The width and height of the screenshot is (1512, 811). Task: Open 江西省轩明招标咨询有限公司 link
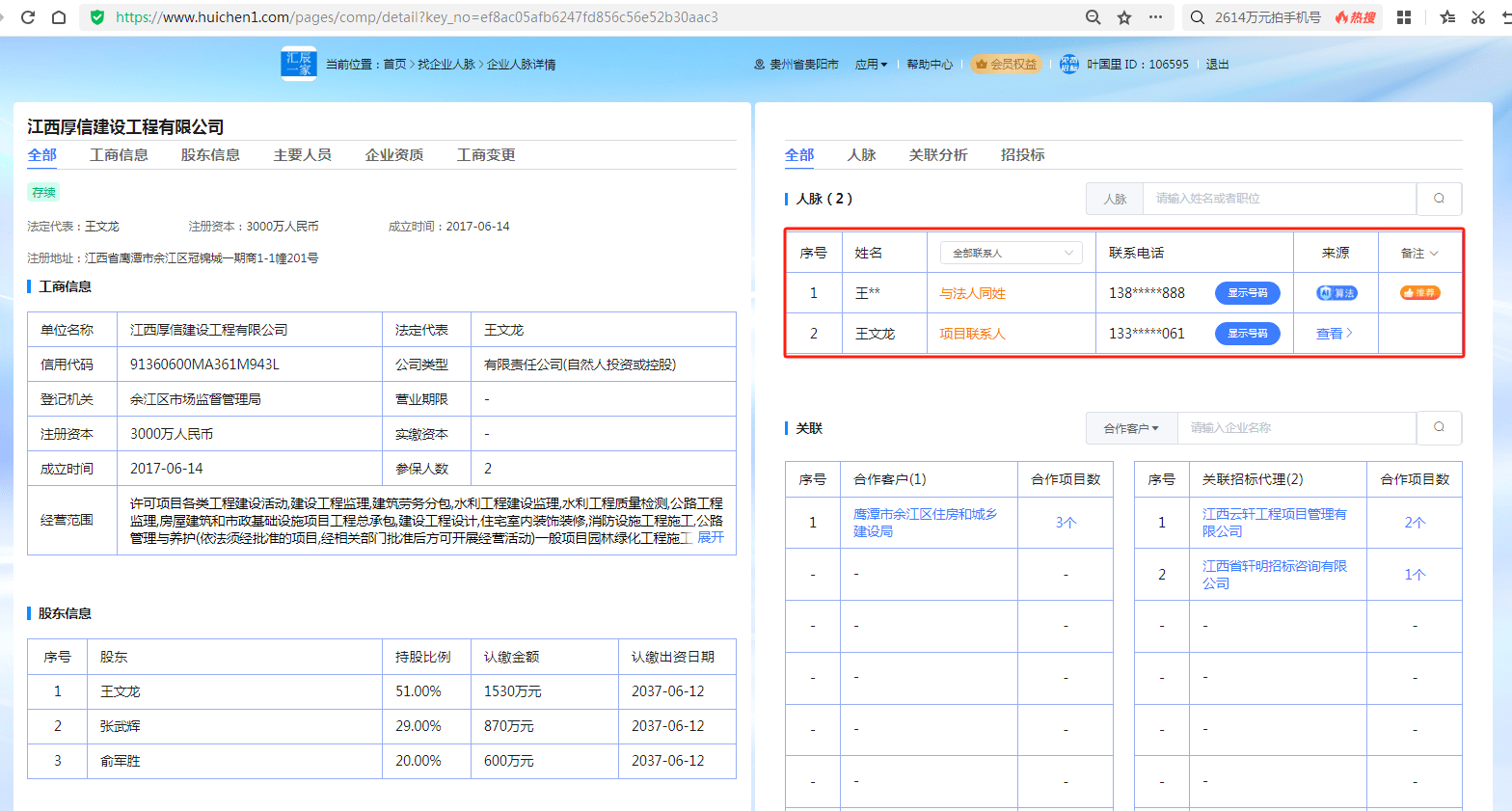pos(1274,575)
